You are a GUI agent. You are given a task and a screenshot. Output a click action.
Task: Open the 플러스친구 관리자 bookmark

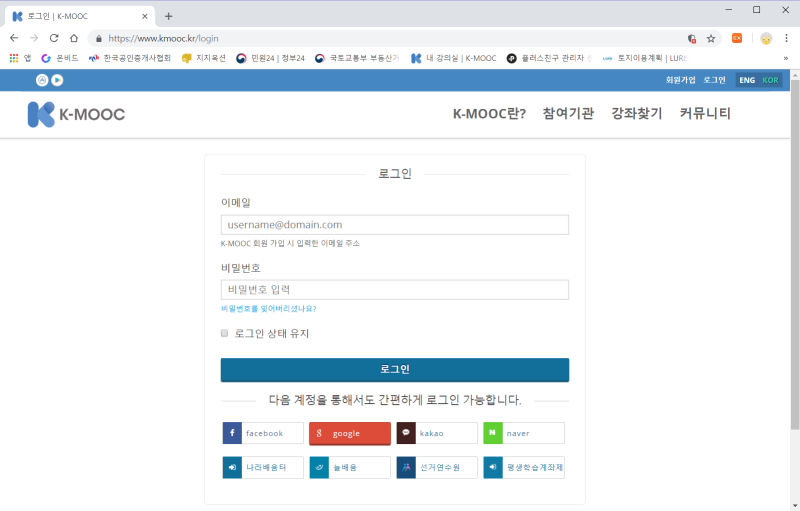[549, 58]
